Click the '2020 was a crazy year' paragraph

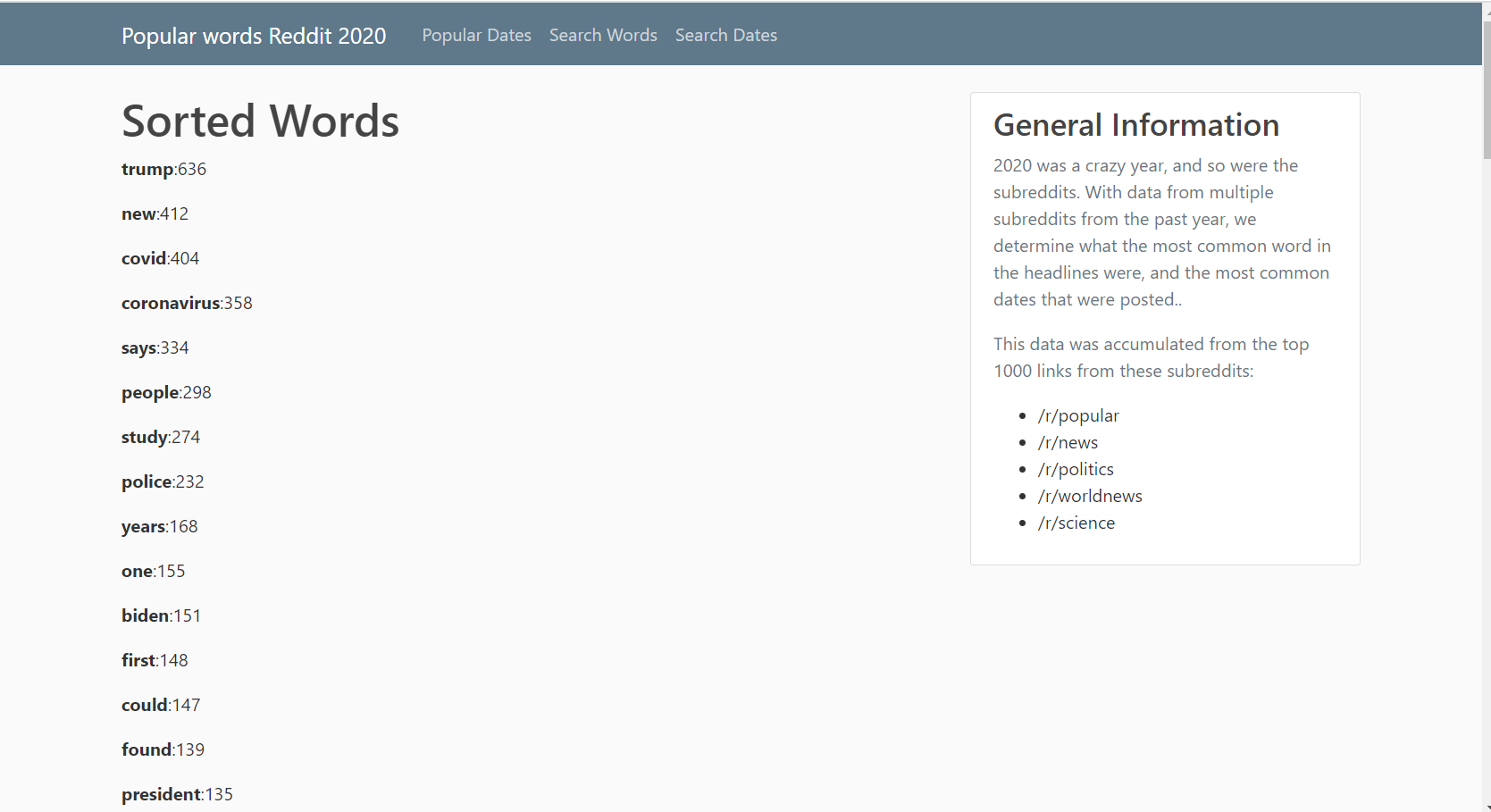point(1163,232)
